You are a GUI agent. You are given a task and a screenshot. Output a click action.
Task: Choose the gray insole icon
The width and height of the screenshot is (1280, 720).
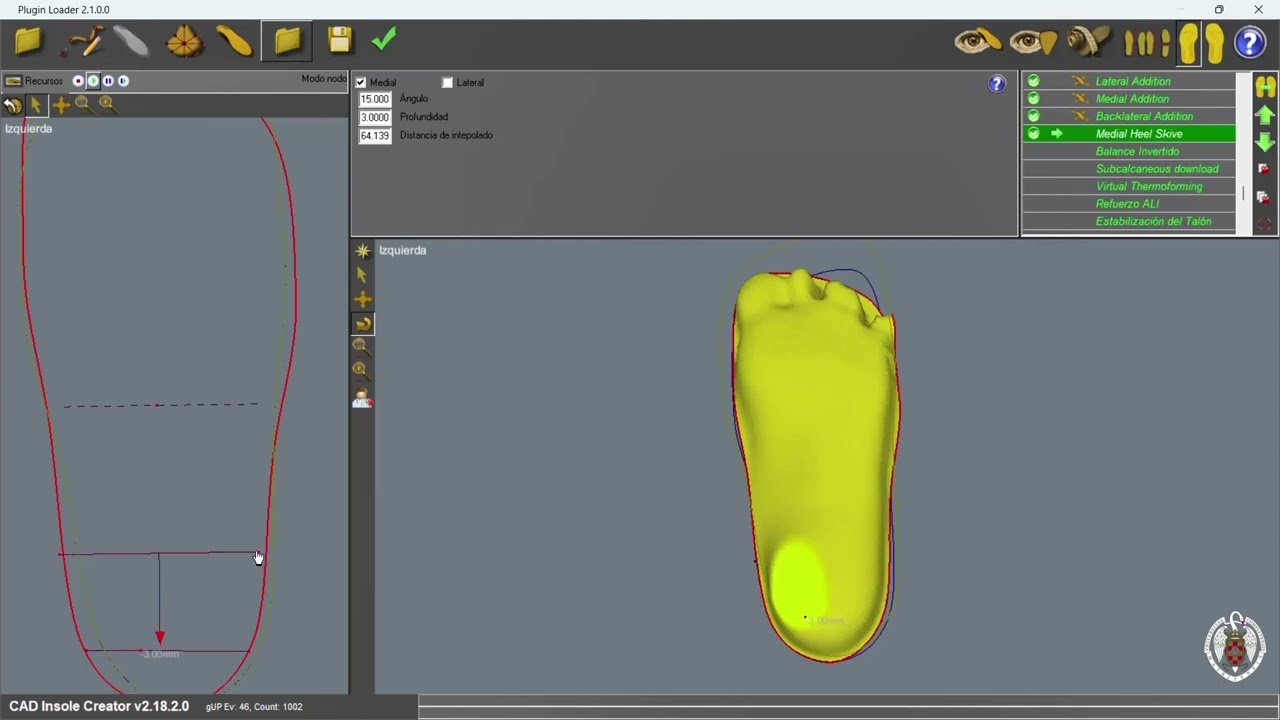[131, 41]
